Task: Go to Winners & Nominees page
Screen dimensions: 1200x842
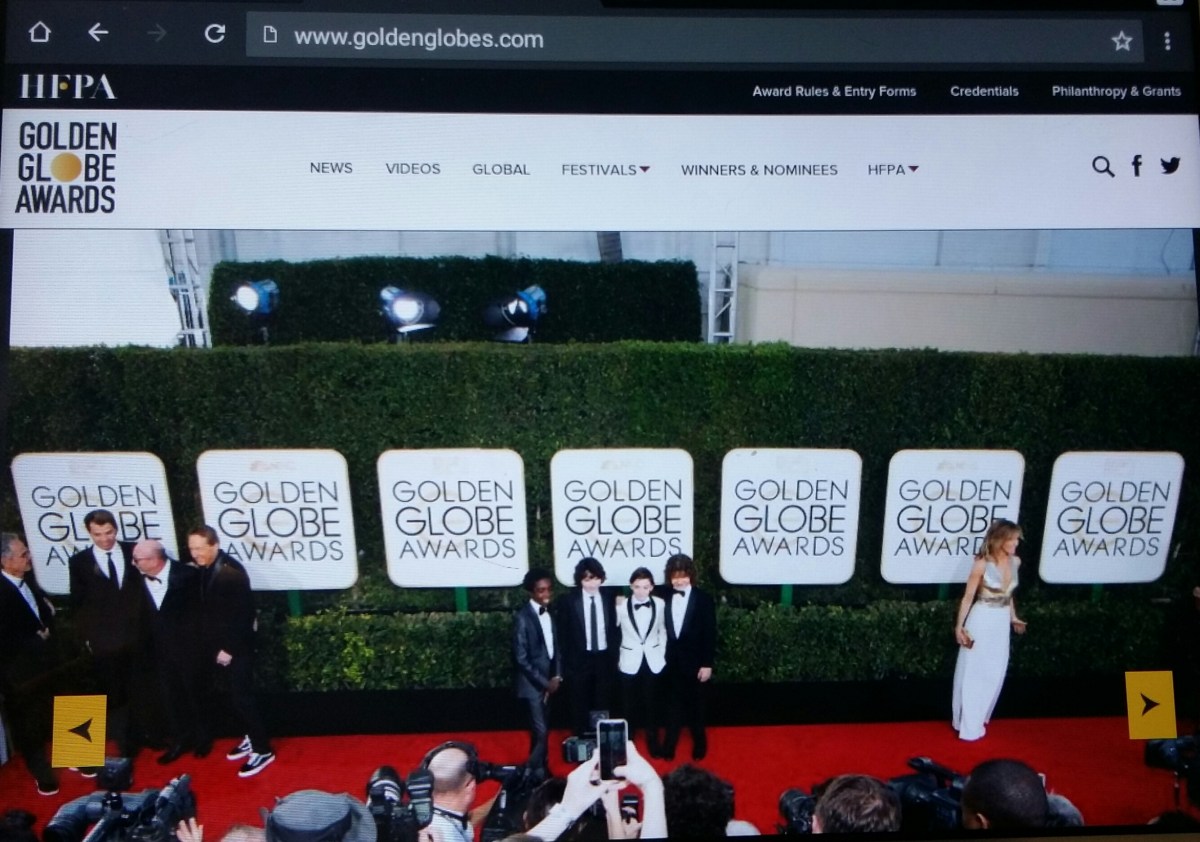Action: click(759, 169)
